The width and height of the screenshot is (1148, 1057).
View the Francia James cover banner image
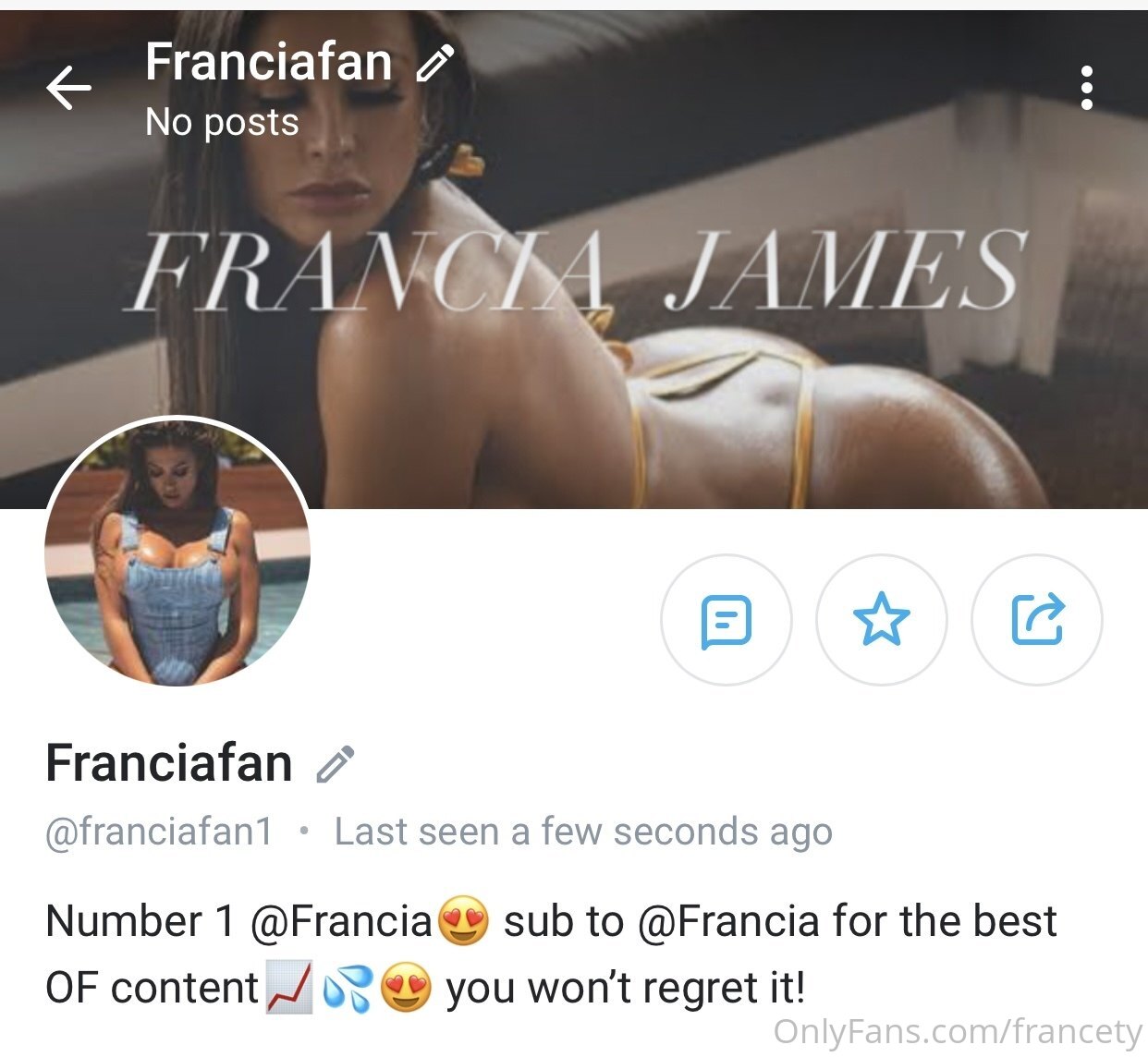[x=574, y=259]
